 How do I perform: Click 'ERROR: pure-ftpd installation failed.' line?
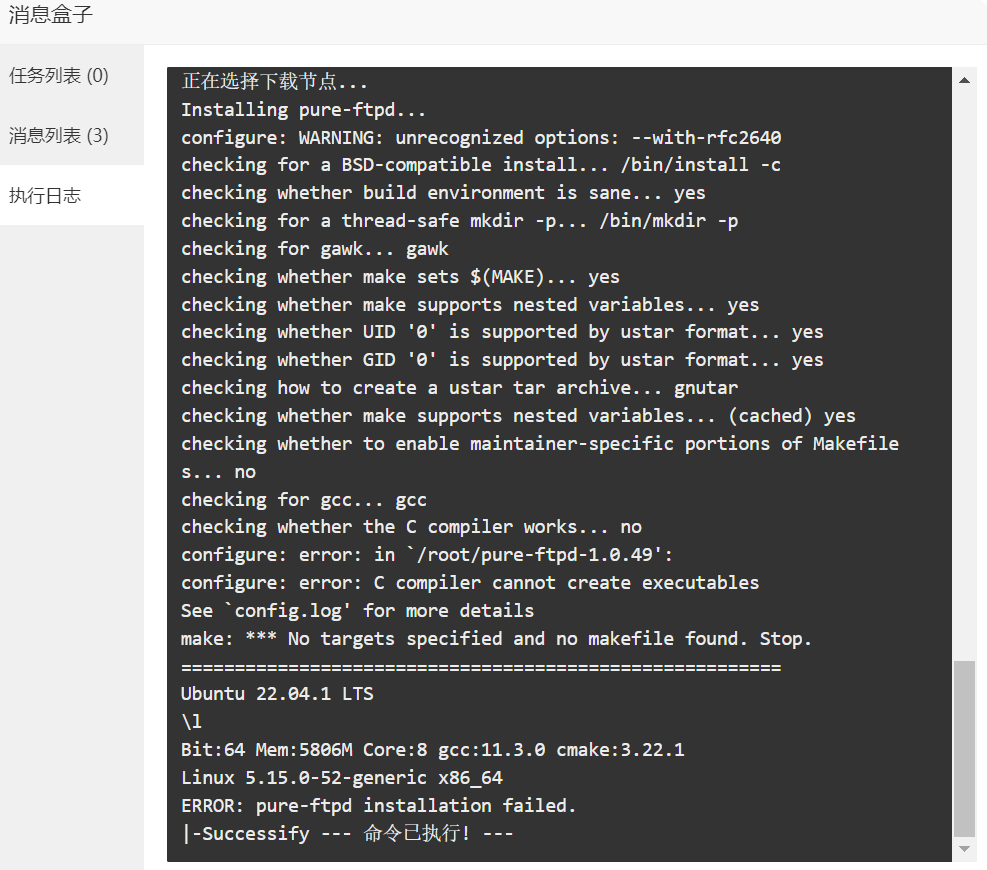point(378,805)
